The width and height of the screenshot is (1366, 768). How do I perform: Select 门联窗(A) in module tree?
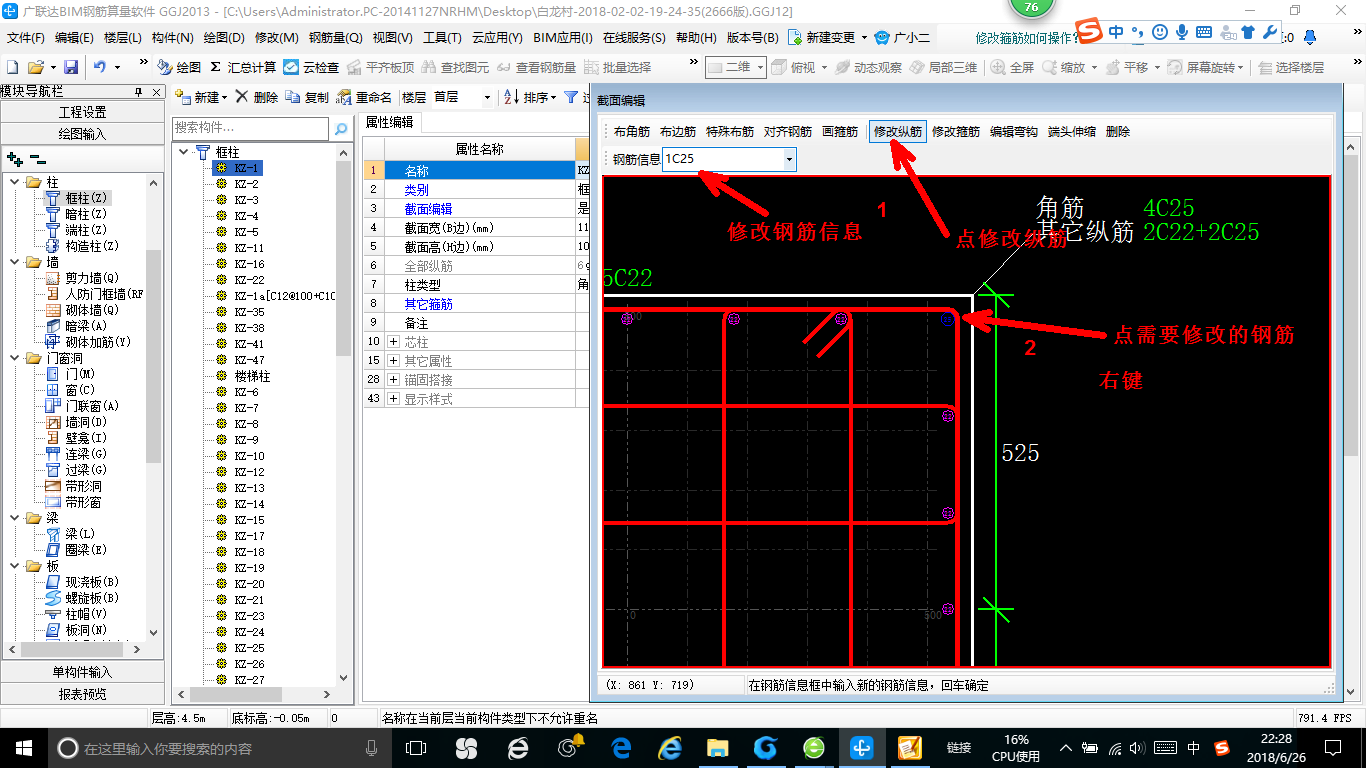click(x=82, y=406)
